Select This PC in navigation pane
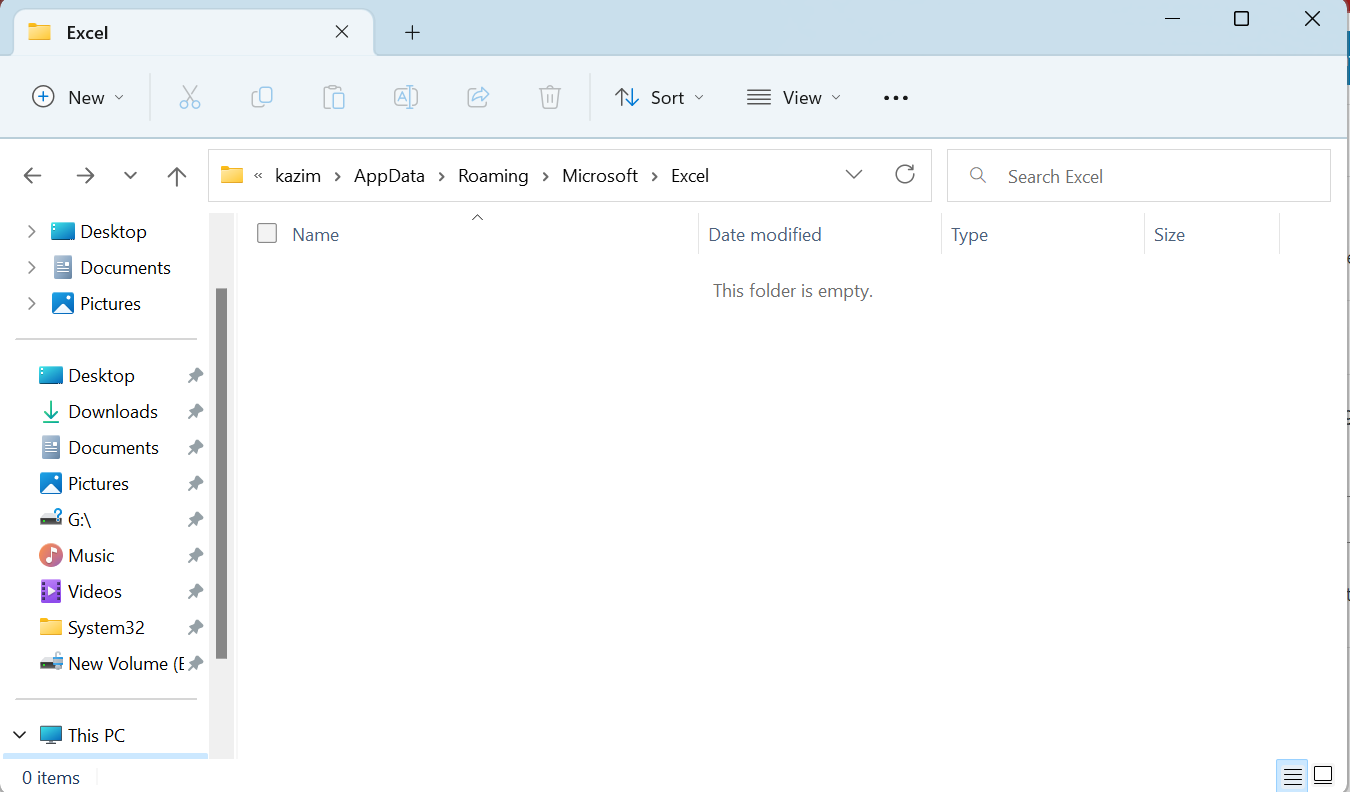The height and width of the screenshot is (792, 1350). click(x=96, y=735)
